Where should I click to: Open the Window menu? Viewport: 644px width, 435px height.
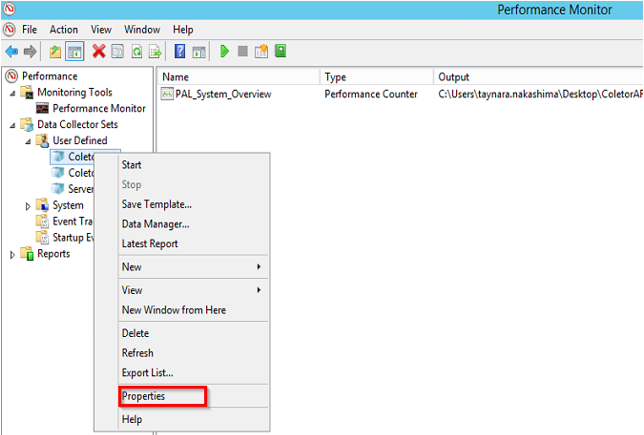coord(142,30)
